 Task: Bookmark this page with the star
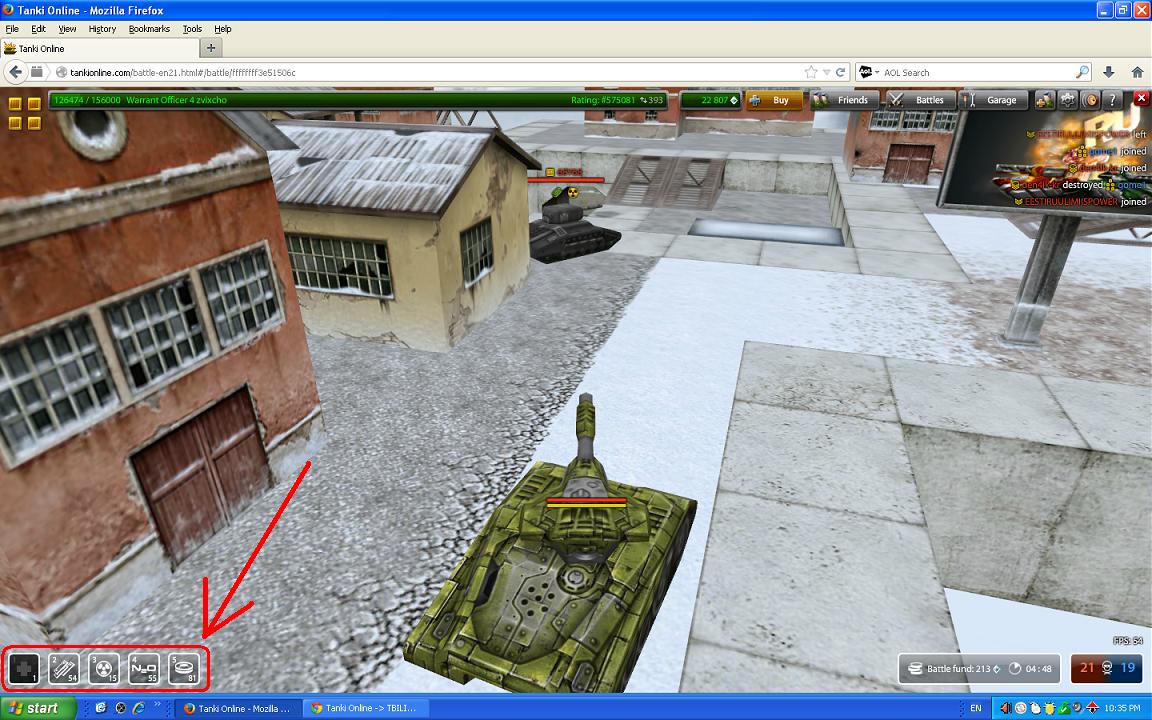811,72
